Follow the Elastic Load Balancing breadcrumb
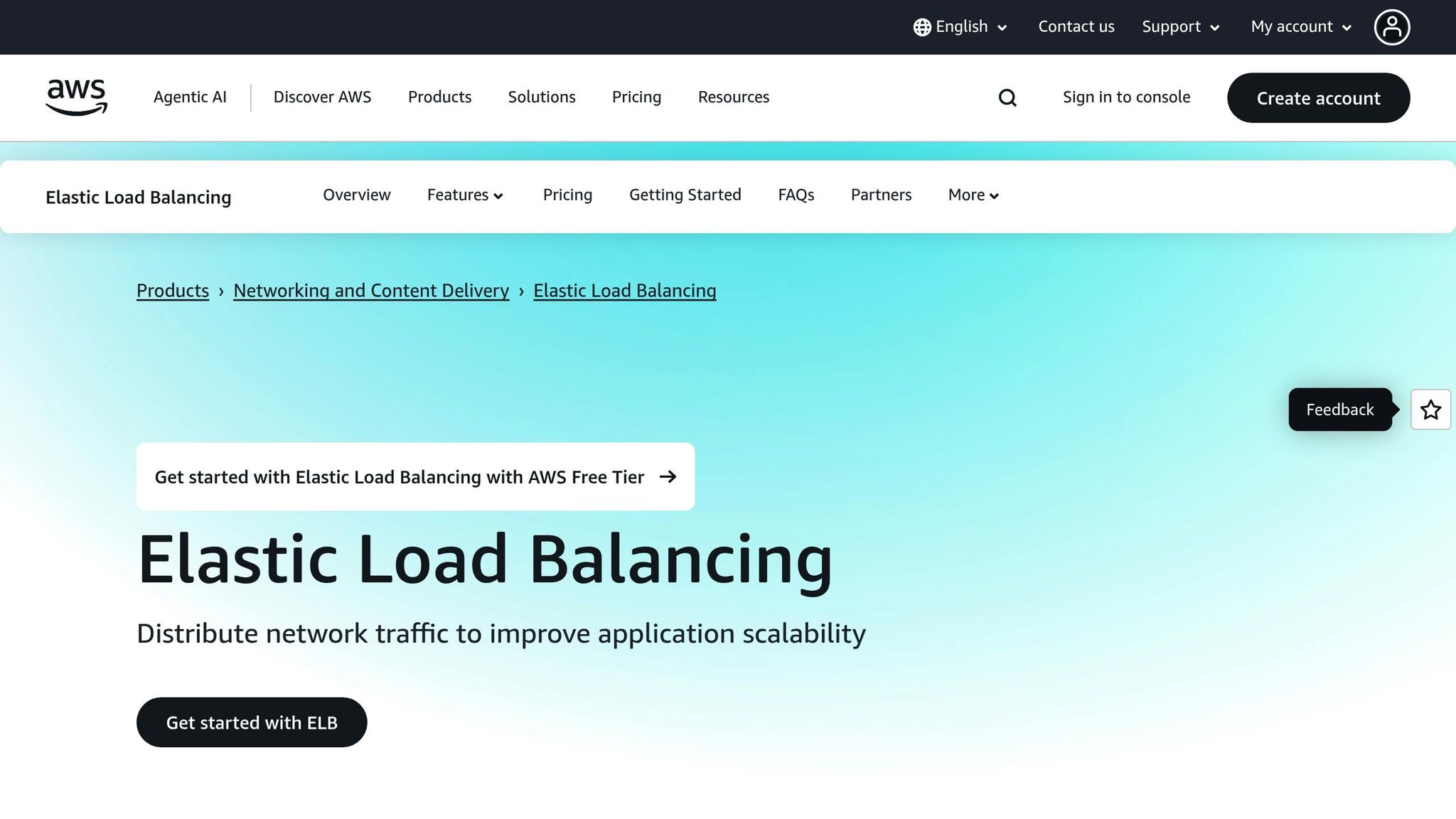This screenshot has width=1456, height=819. click(x=624, y=291)
